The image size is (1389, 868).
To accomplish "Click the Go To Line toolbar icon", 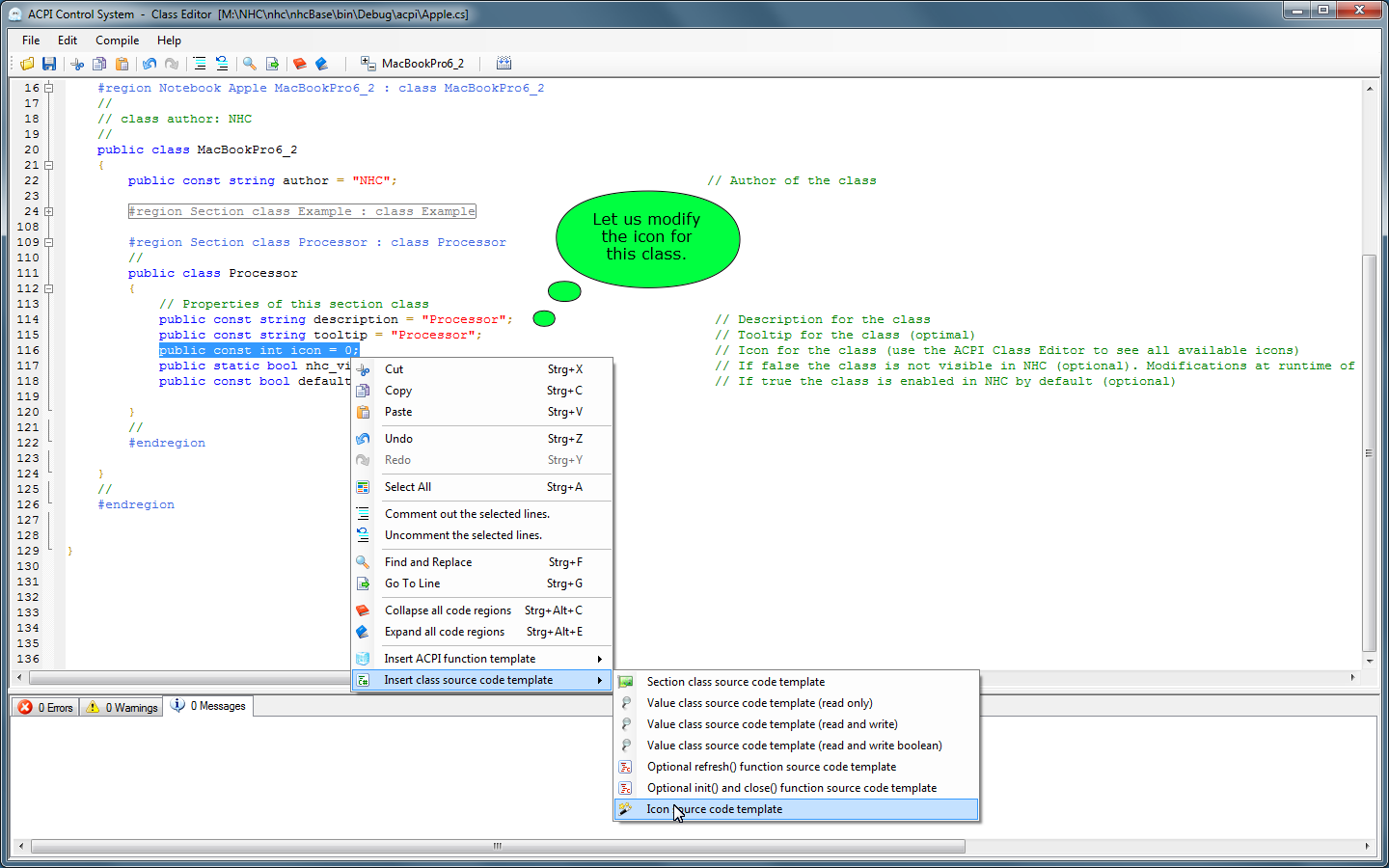I will point(273,64).
